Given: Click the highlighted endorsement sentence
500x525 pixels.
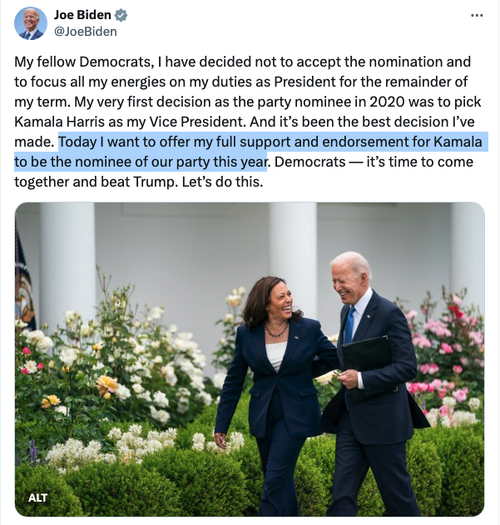Looking at the screenshot, I should coord(248,152).
